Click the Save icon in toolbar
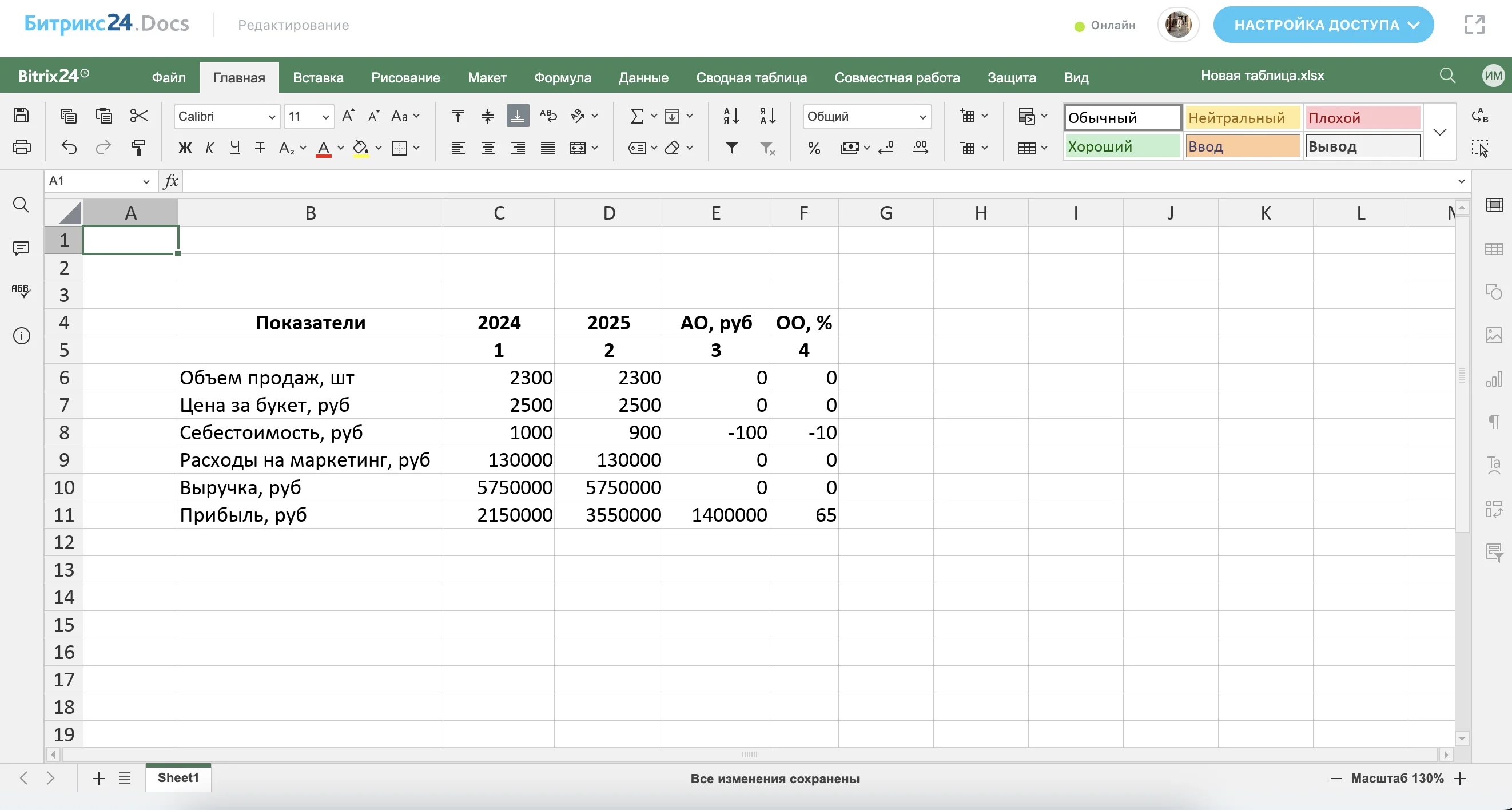This screenshot has width=1512, height=810. tap(21, 116)
